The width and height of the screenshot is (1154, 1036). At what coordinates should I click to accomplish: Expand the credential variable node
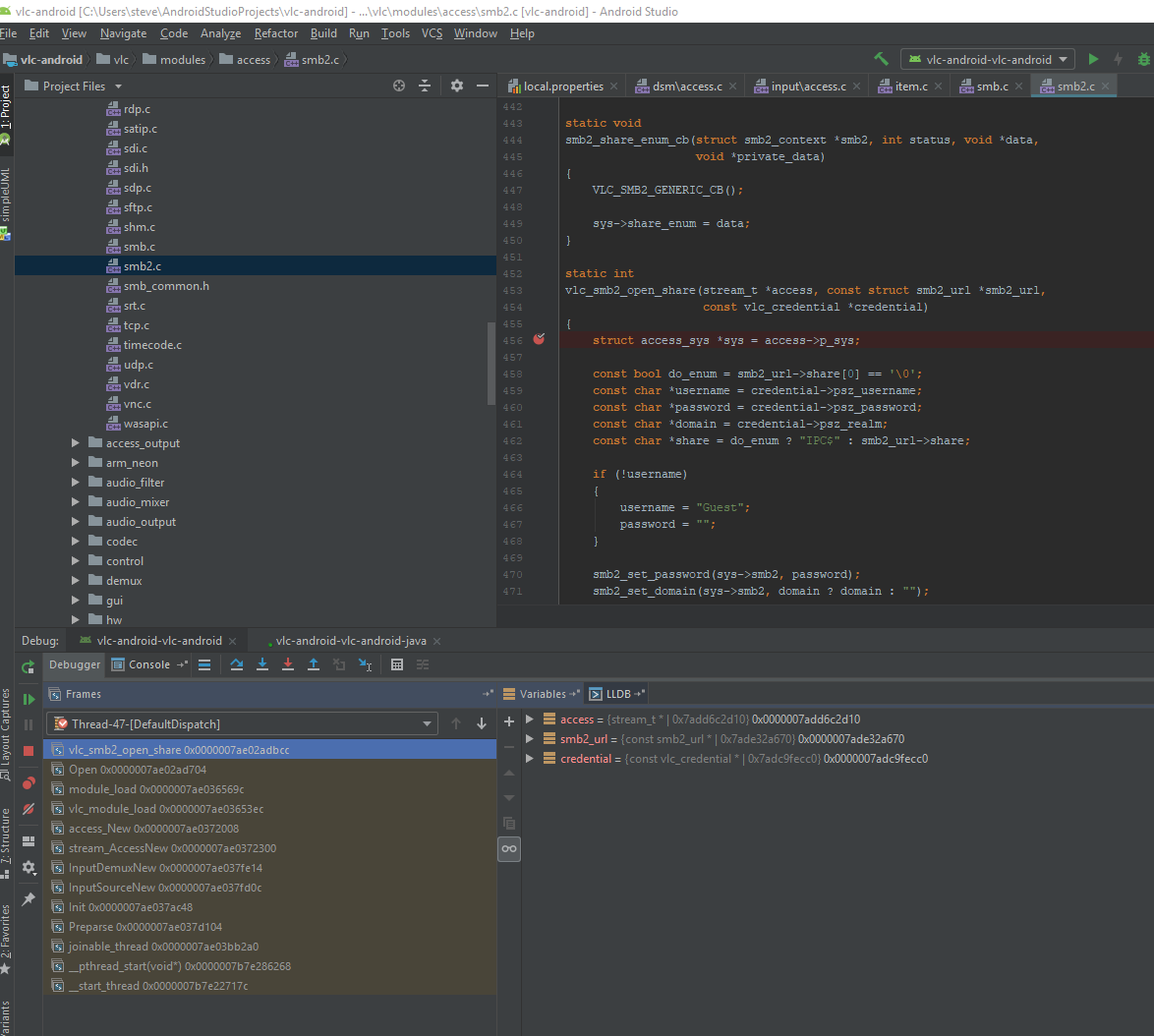529,759
